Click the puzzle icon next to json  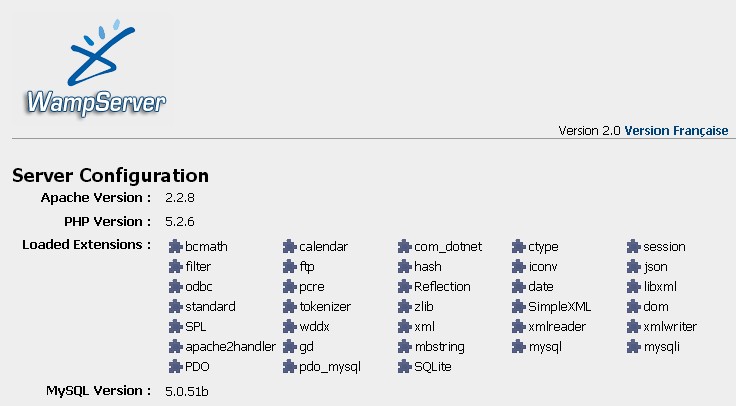coord(634,267)
